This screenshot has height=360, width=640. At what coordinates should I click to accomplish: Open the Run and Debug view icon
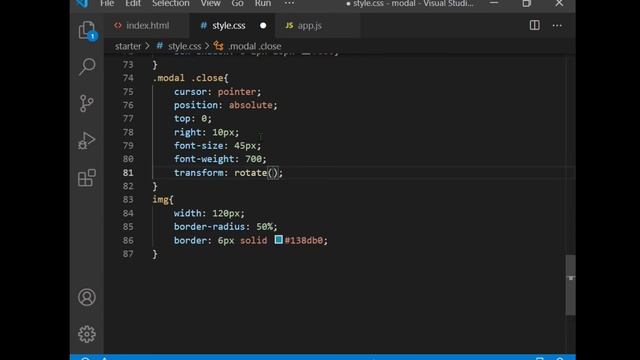point(87,140)
